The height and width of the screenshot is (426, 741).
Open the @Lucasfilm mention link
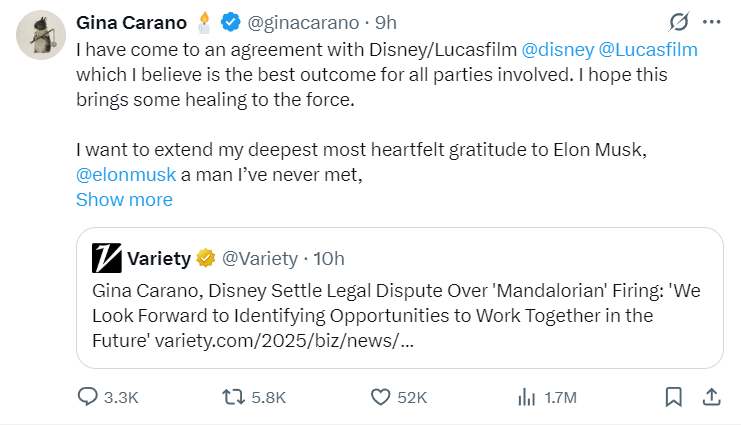648,49
